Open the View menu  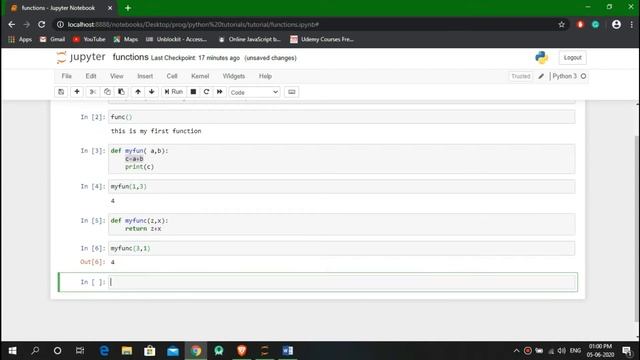(117, 76)
